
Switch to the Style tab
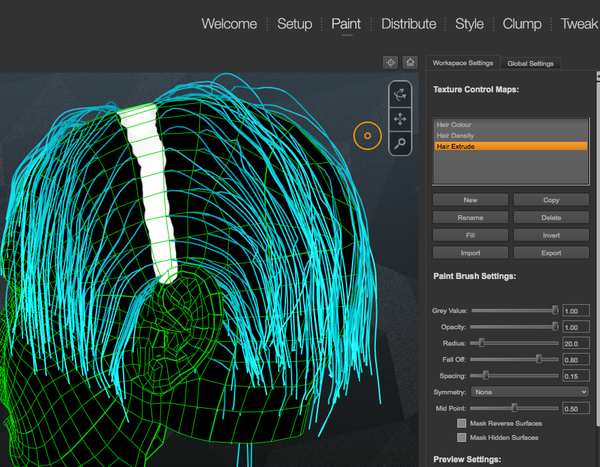469,24
